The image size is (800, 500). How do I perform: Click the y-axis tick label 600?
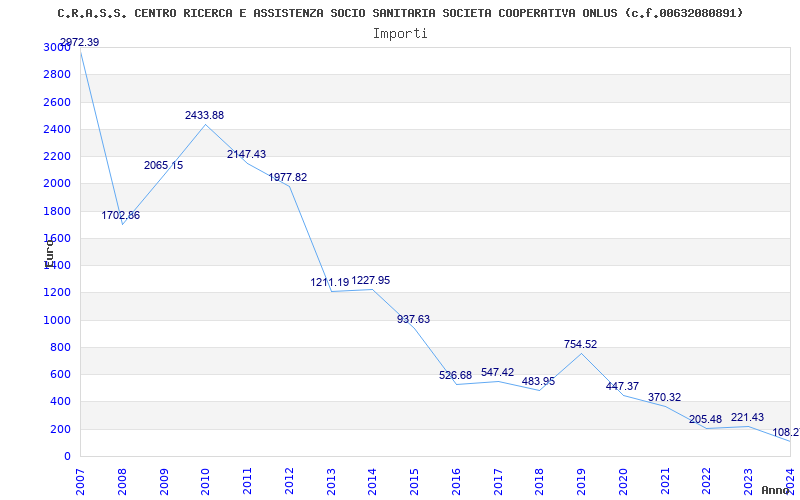60,374
